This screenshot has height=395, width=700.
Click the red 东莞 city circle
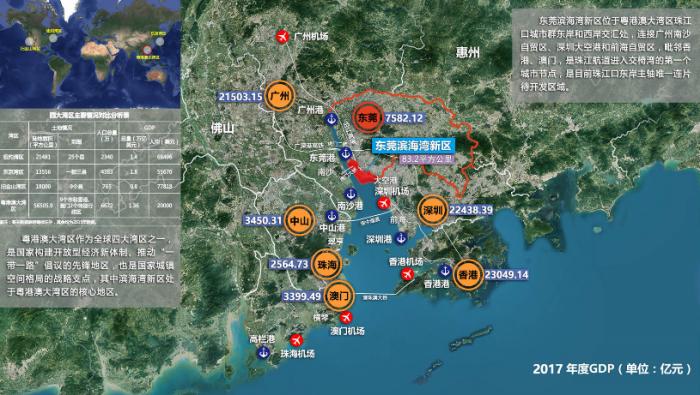[367, 118]
